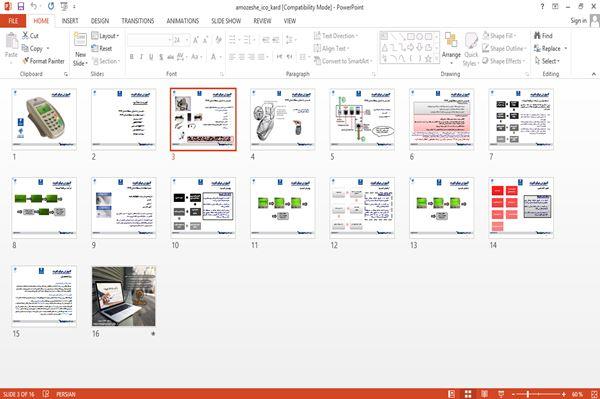Open Change Case options
600x399 pixels.
click(196, 57)
